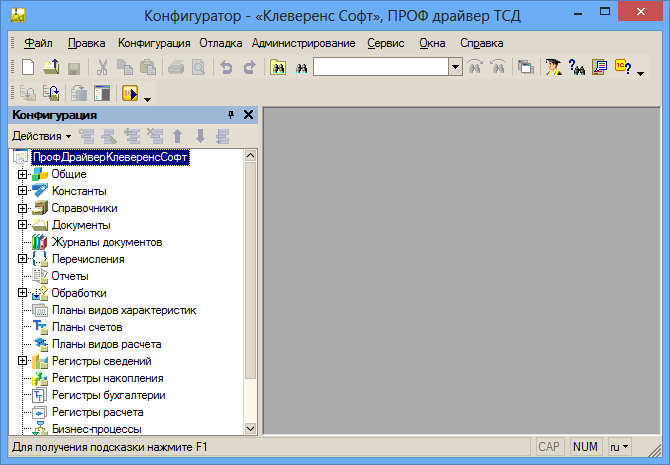This screenshot has width=670, height=465.
Task: Open the Действия dropdown menu
Action: (x=41, y=136)
